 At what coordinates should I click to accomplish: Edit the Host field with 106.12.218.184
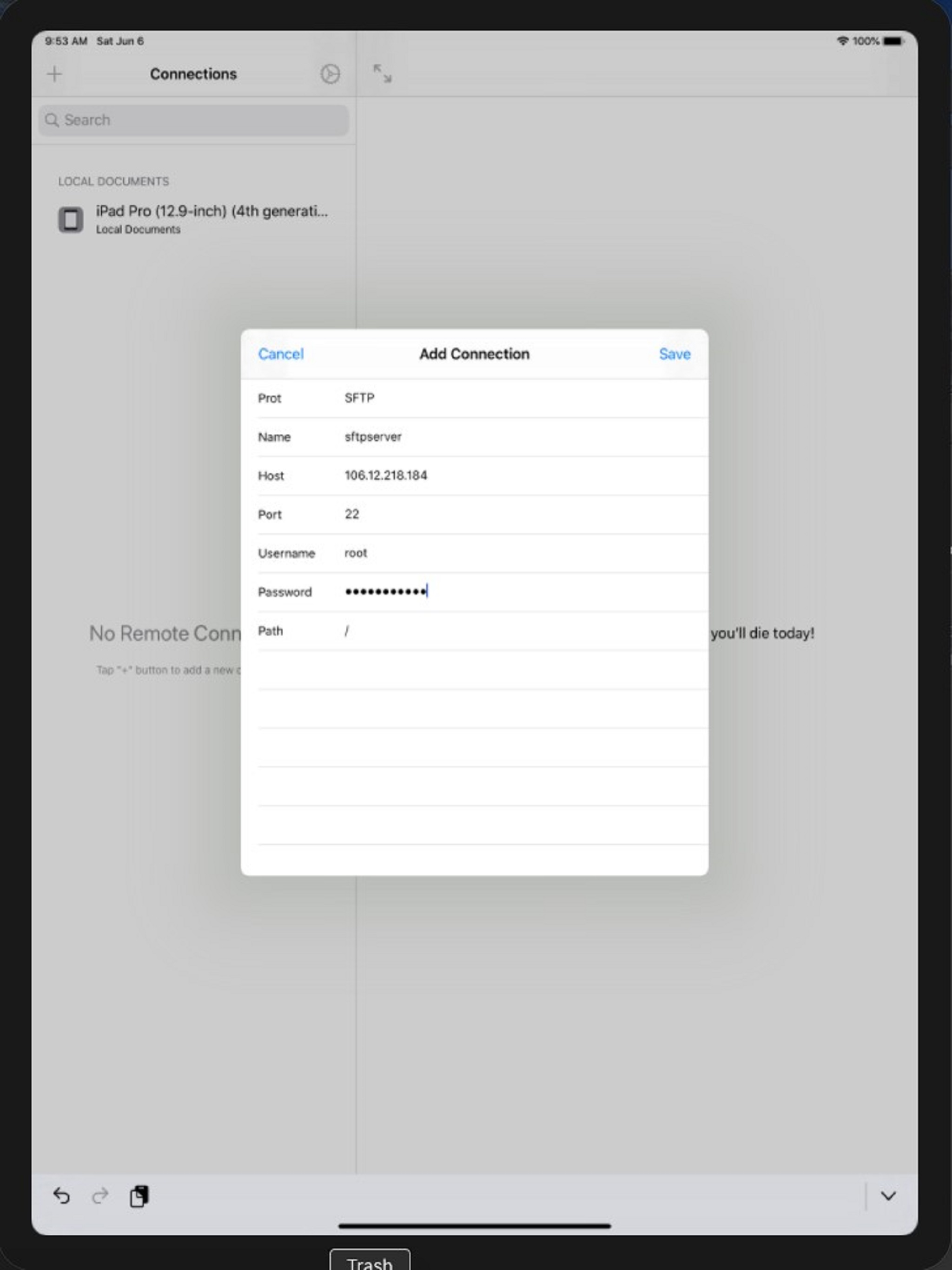(386, 476)
